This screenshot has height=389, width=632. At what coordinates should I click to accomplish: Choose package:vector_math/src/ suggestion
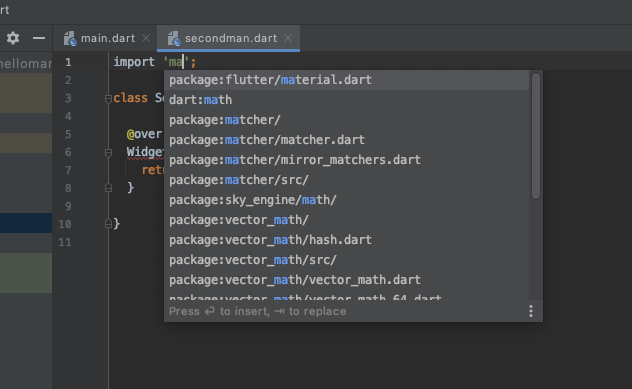[347, 260]
